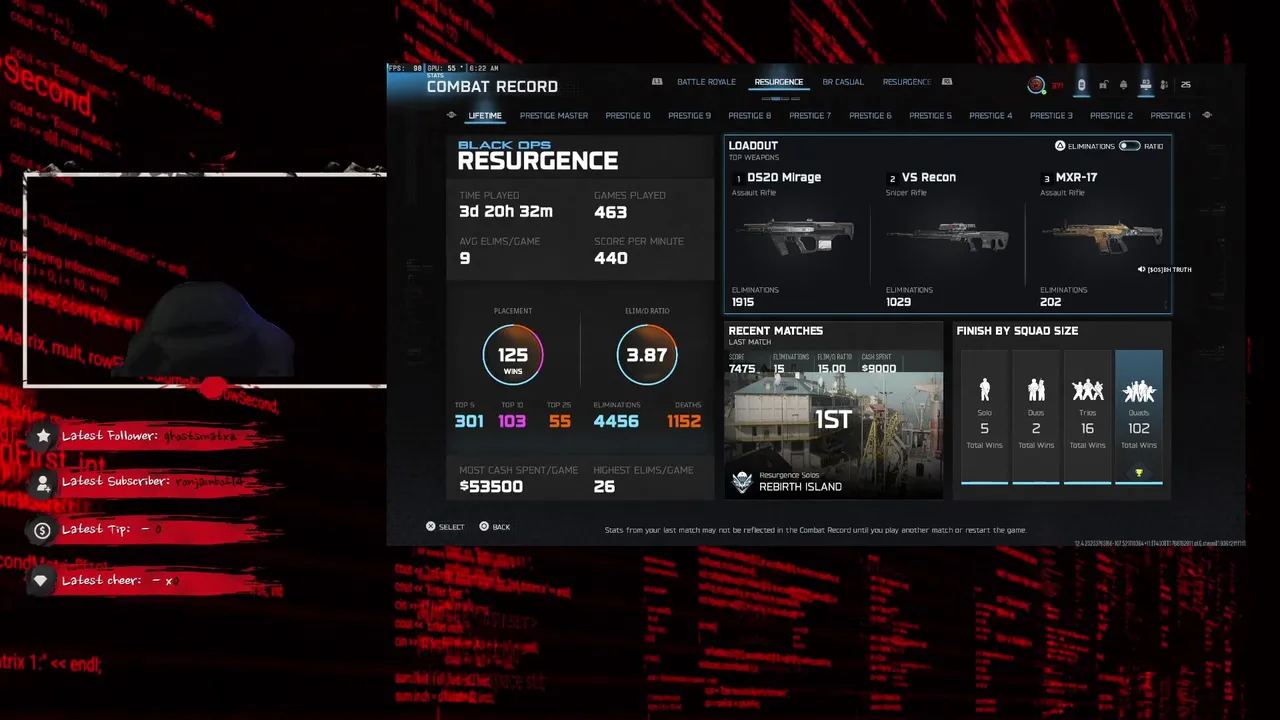Viewport: 1280px width, 720px height.
Task: Click the R1 next-mode bumper icon
Action: (947, 82)
